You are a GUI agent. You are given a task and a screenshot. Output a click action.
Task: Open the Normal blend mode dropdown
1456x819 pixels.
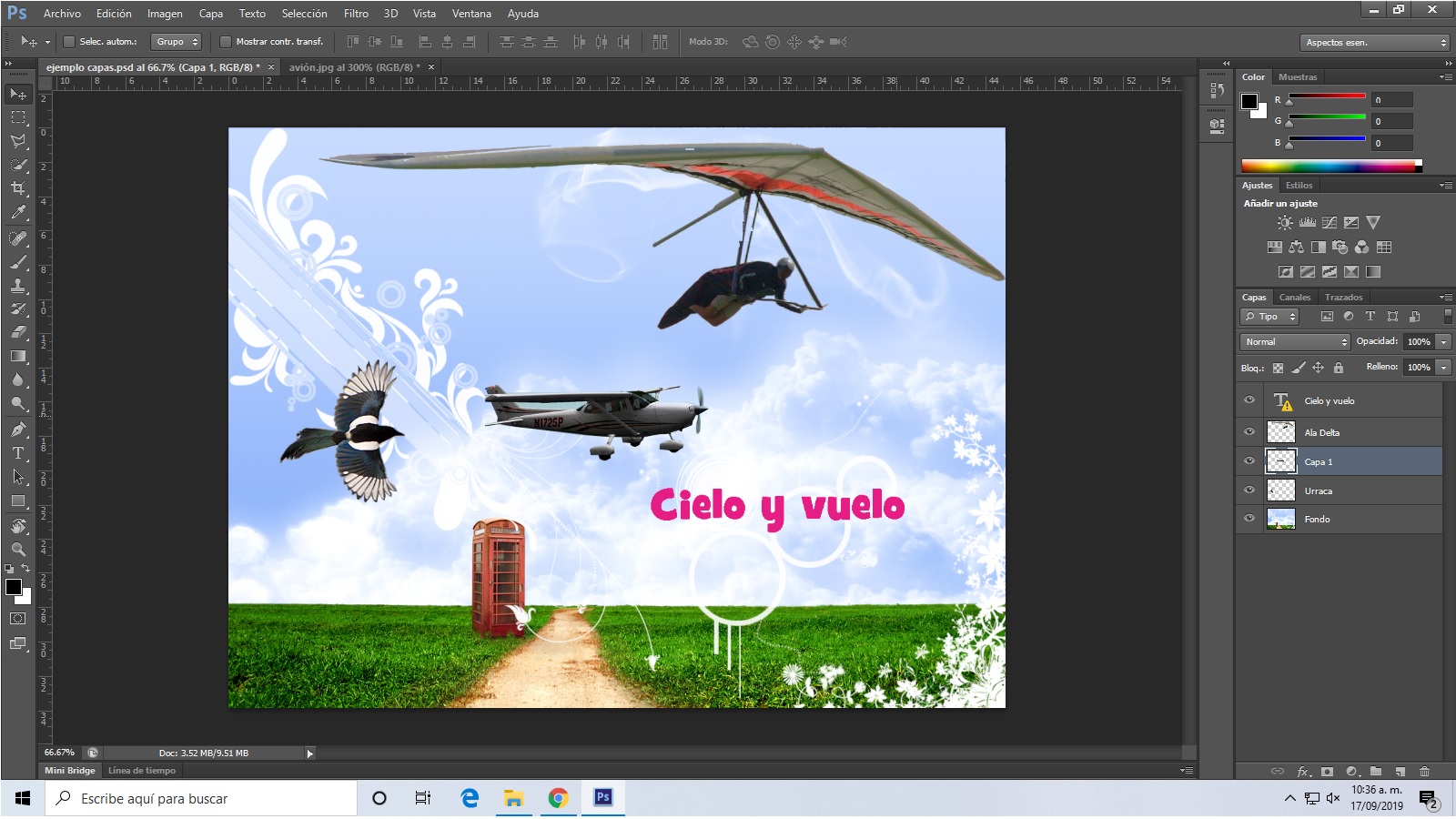tap(1294, 342)
